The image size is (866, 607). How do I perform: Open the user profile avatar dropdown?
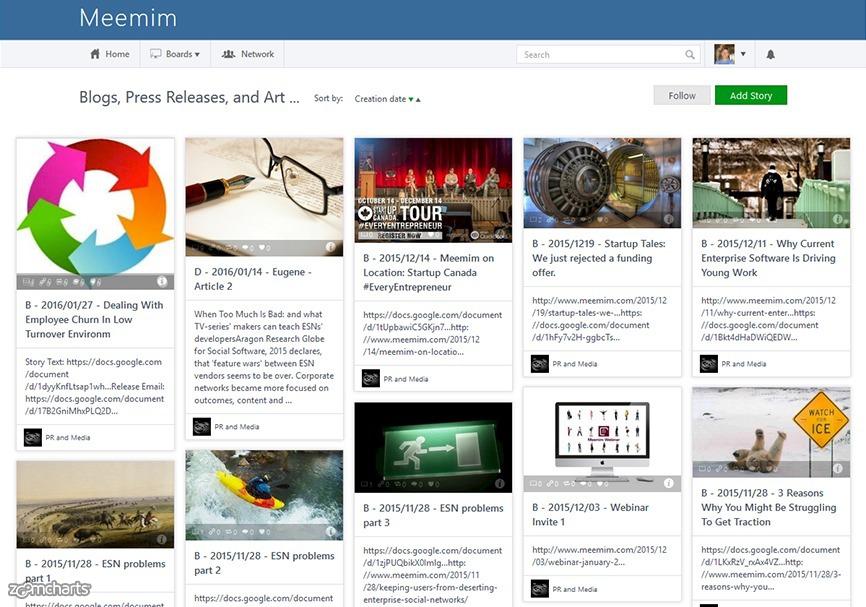pos(730,54)
